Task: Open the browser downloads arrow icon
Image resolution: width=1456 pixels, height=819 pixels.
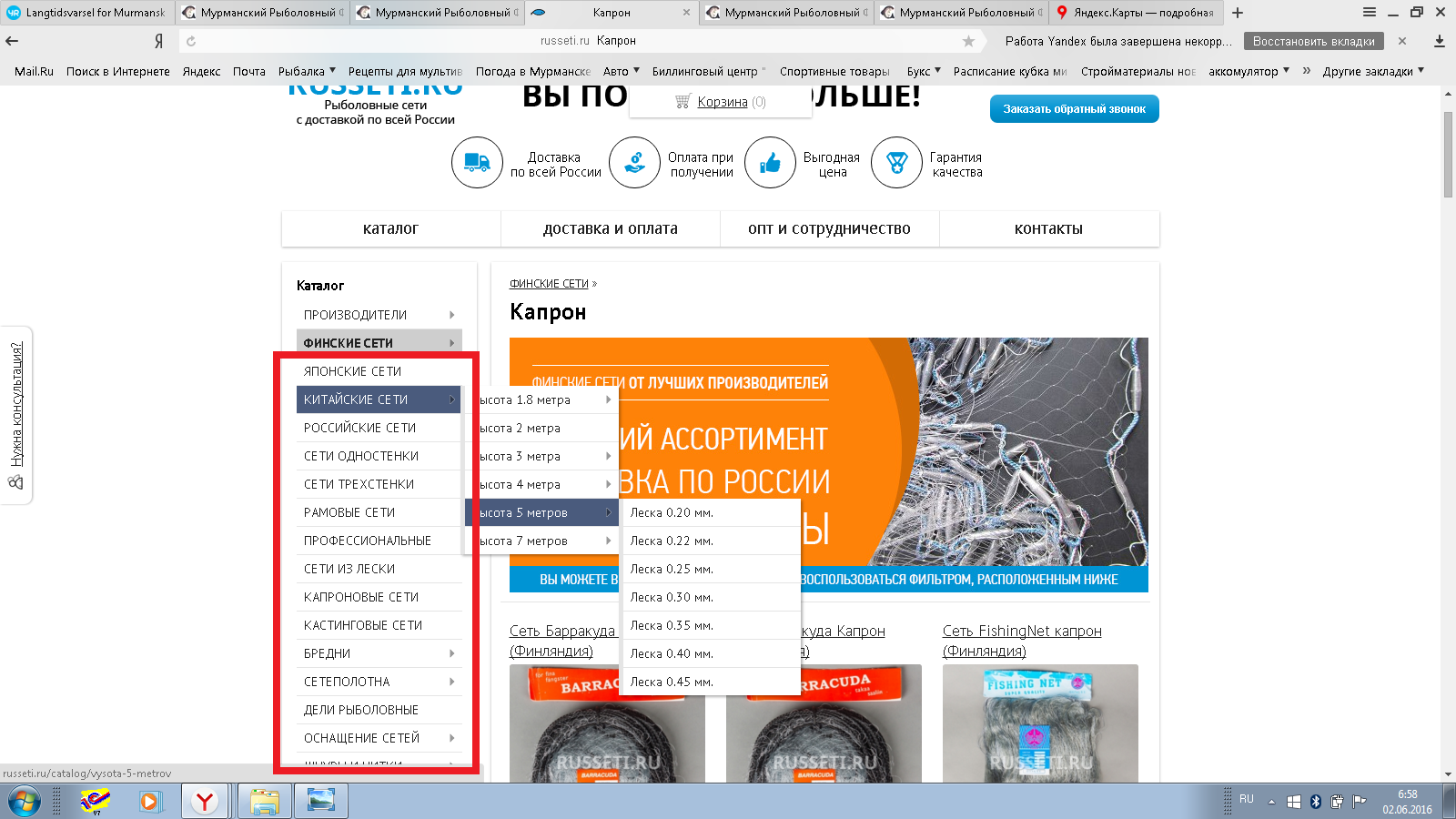Action: 1439,41
